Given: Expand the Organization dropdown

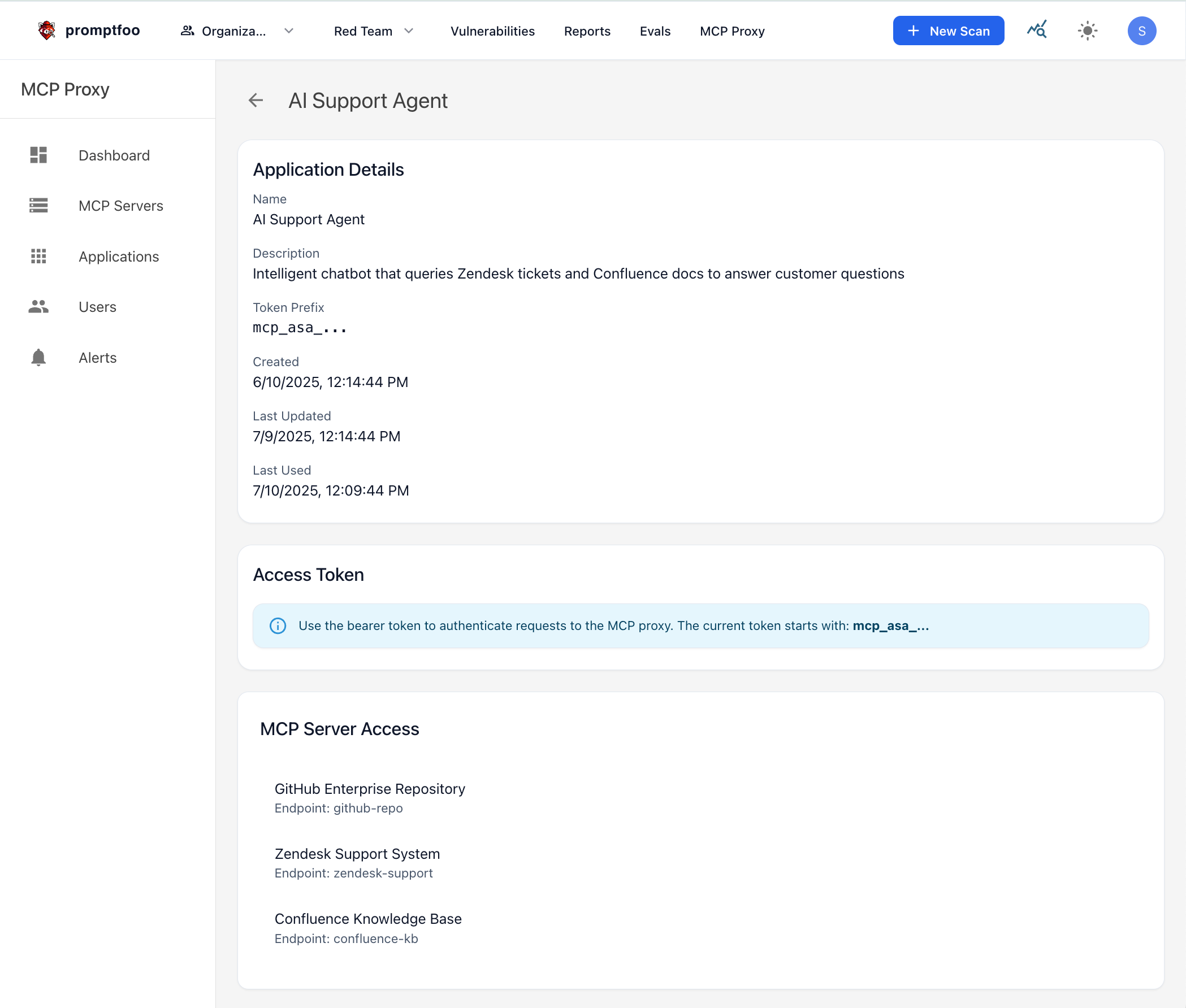Looking at the screenshot, I should pyautogui.click(x=236, y=31).
